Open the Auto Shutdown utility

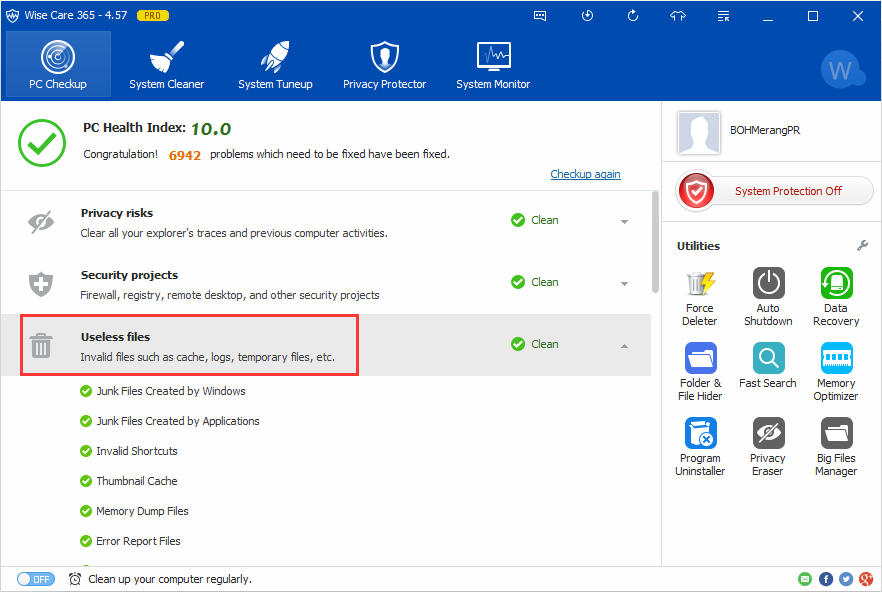click(x=768, y=297)
